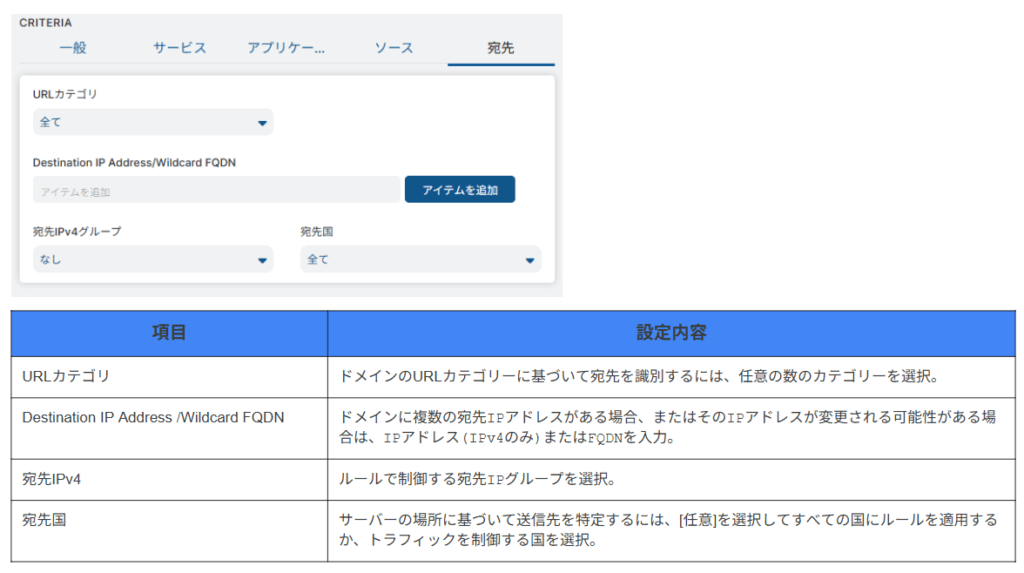1024x573 pixels.
Task: Select the 宛先 tab
Action: (x=501, y=48)
